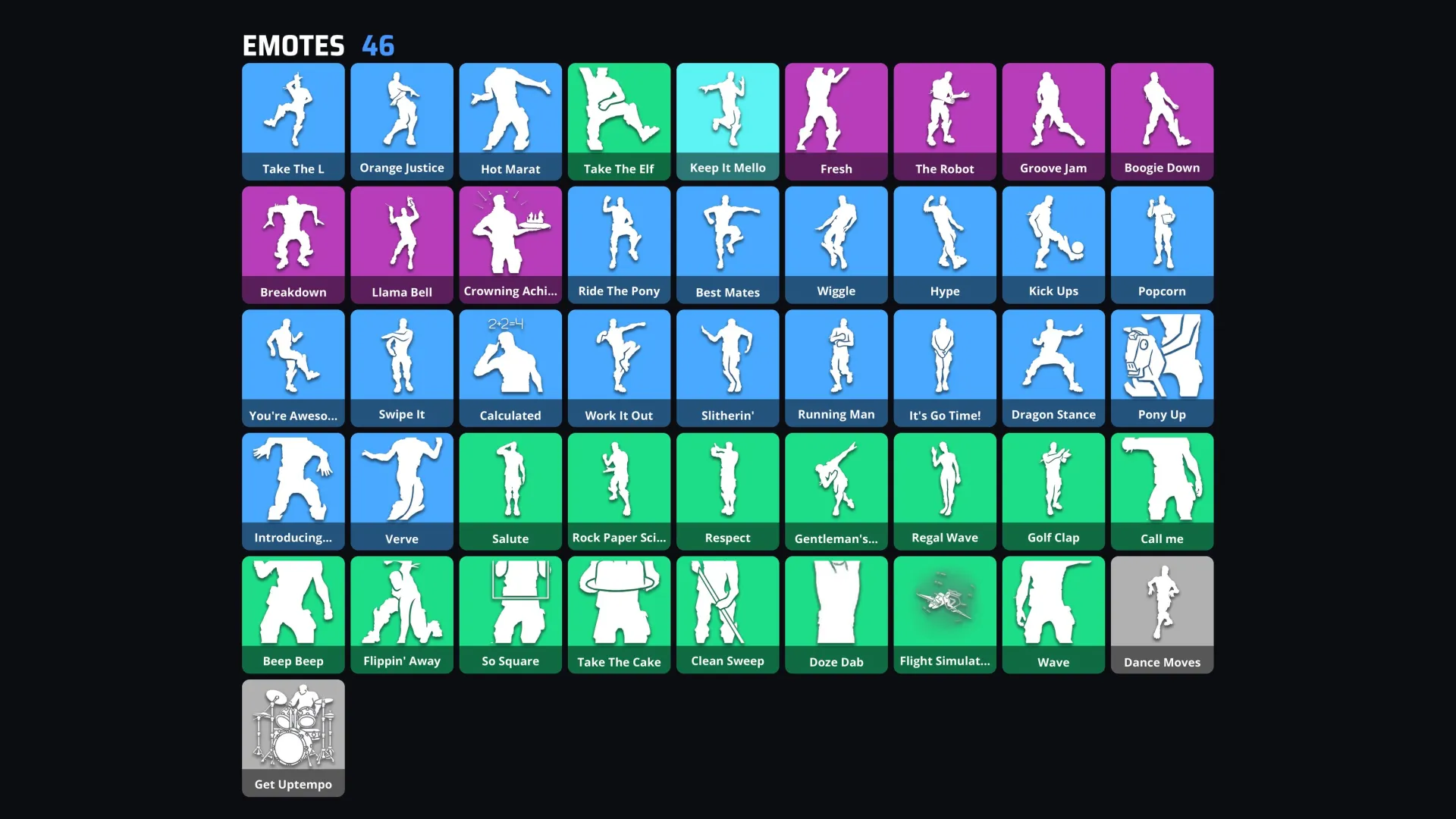This screenshot has height=819, width=1456.
Task: Select the Crowning Achievement emote
Action: click(x=510, y=245)
